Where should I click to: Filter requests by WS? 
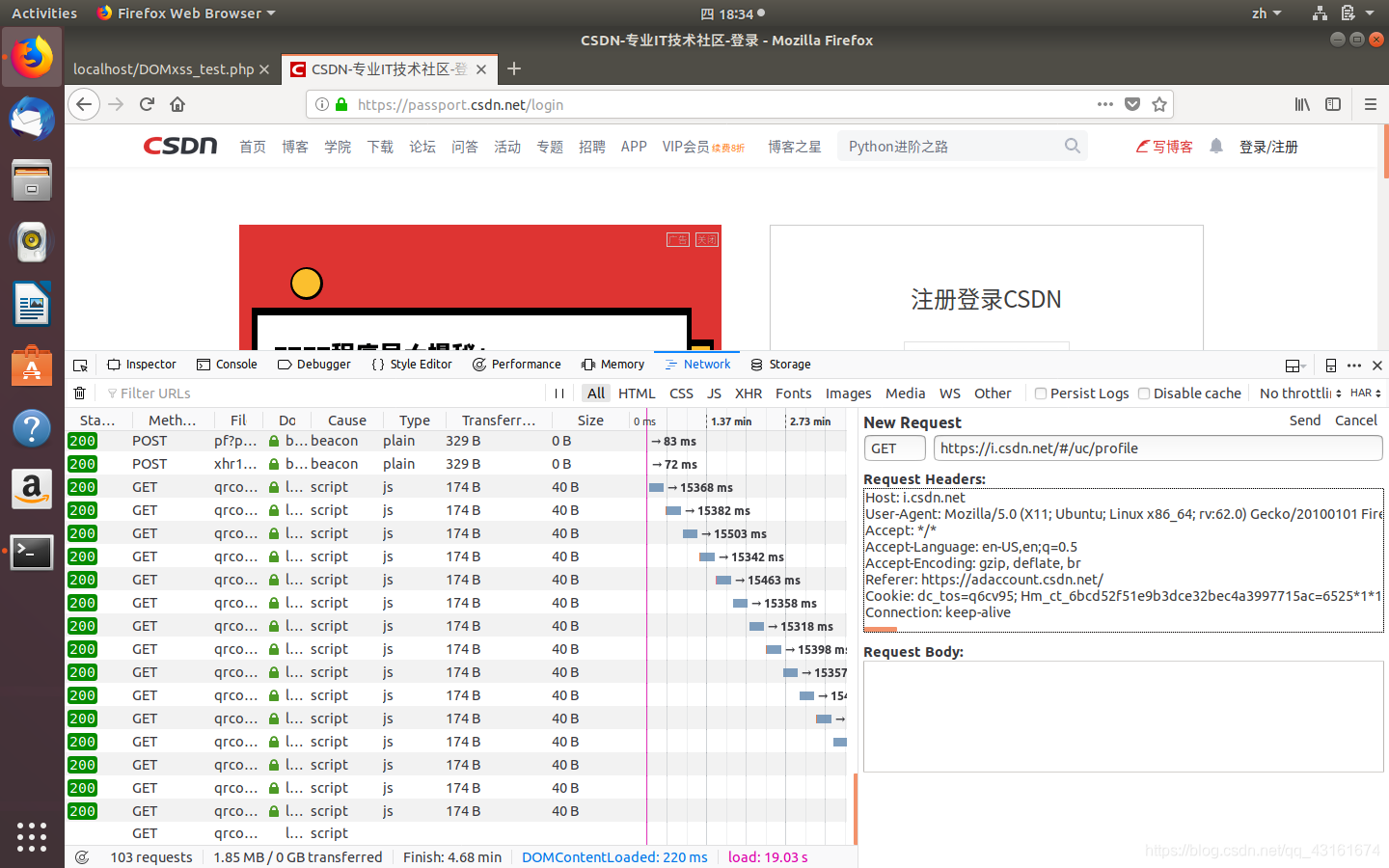[950, 393]
